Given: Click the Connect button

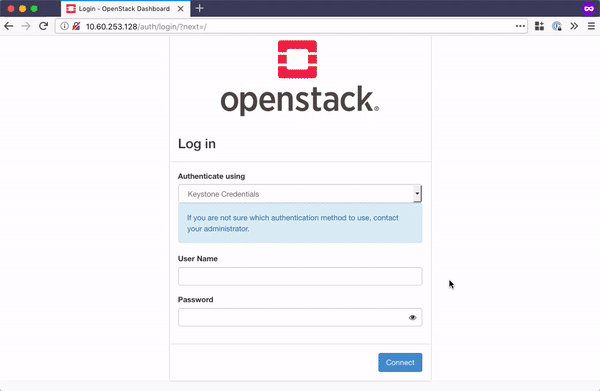Looking at the screenshot, I should (400, 362).
